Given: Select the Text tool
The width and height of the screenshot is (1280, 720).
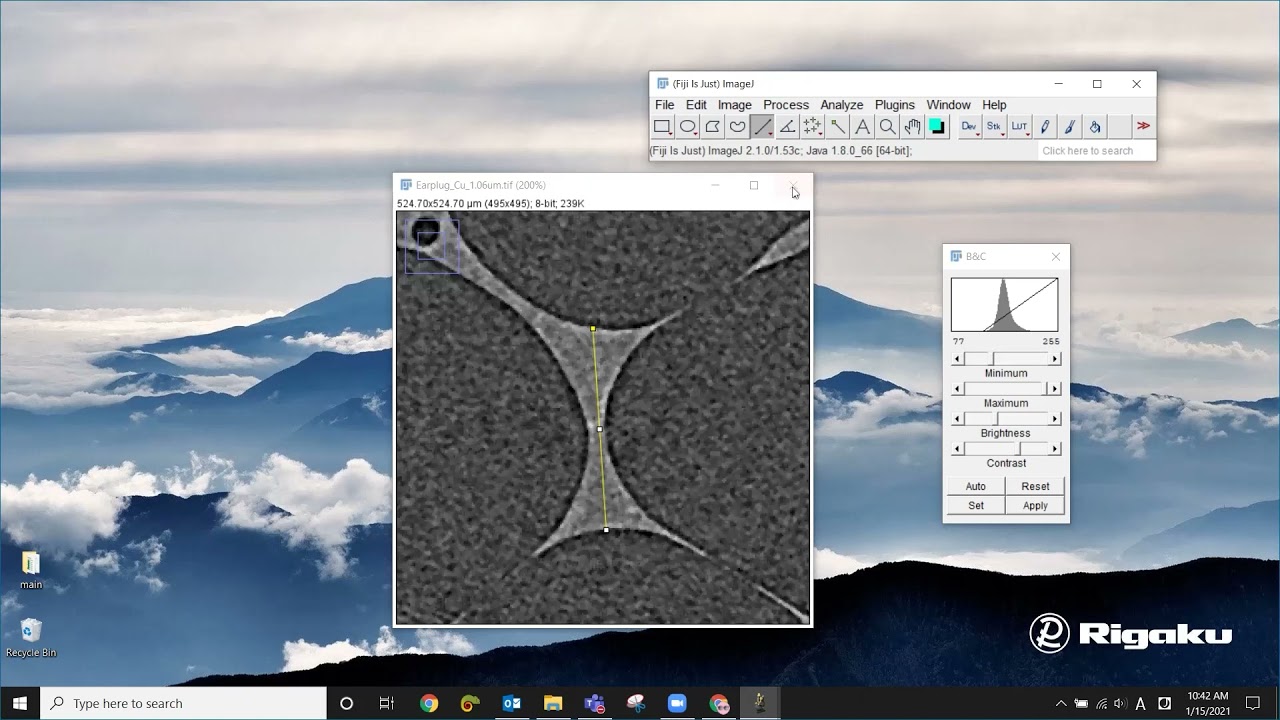Looking at the screenshot, I should coord(862,126).
